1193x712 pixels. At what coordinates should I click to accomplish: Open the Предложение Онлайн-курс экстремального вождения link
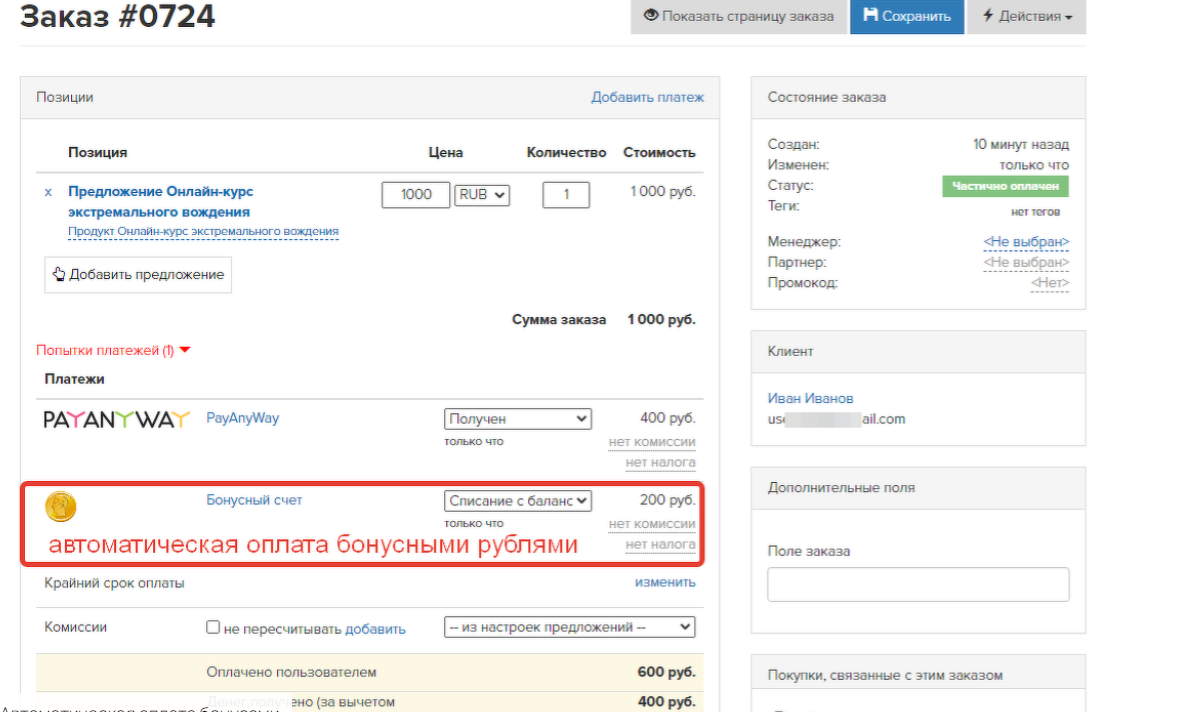pos(161,202)
